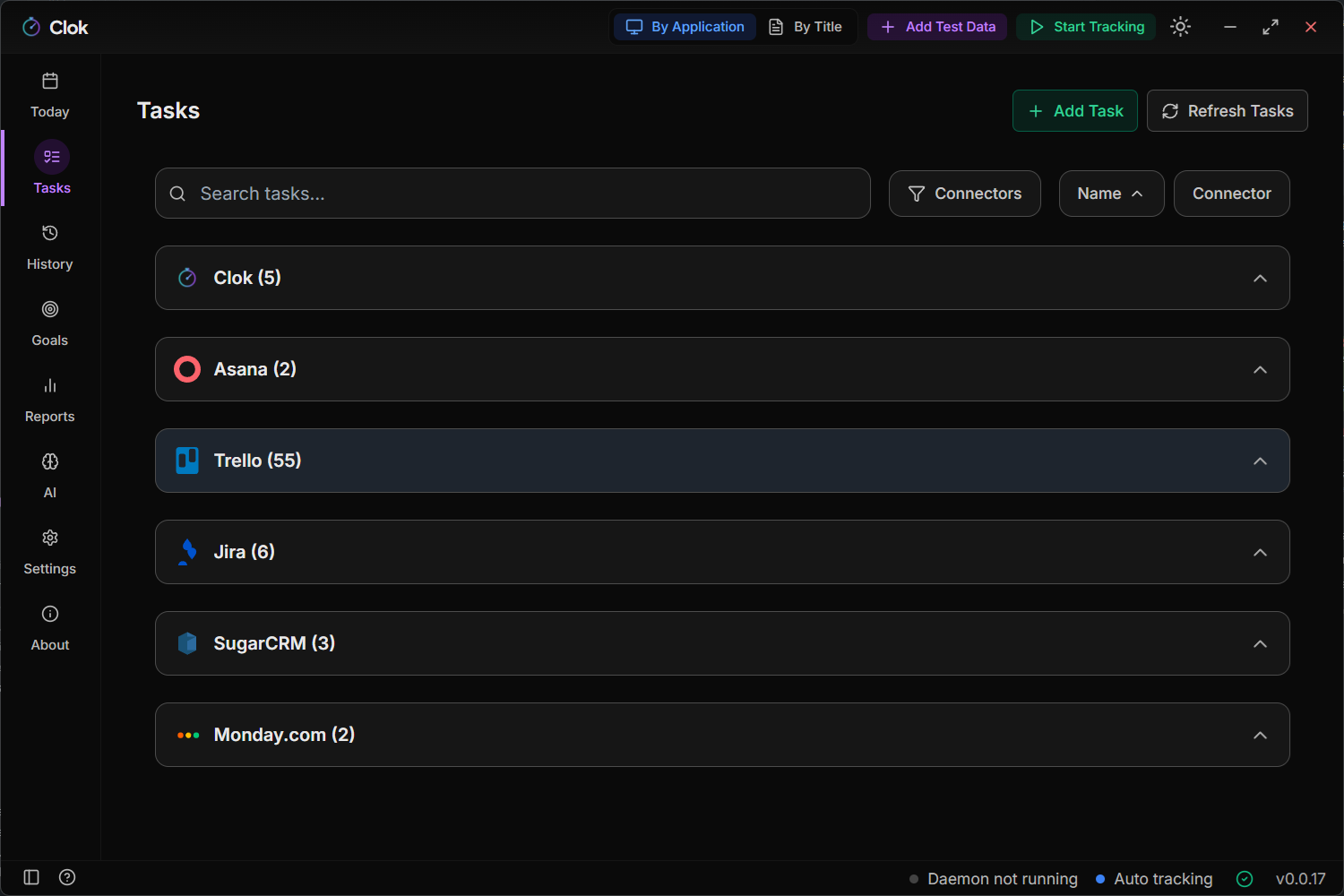Image resolution: width=1344 pixels, height=896 pixels.
Task: Focus the Search tasks field
Action: click(513, 194)
